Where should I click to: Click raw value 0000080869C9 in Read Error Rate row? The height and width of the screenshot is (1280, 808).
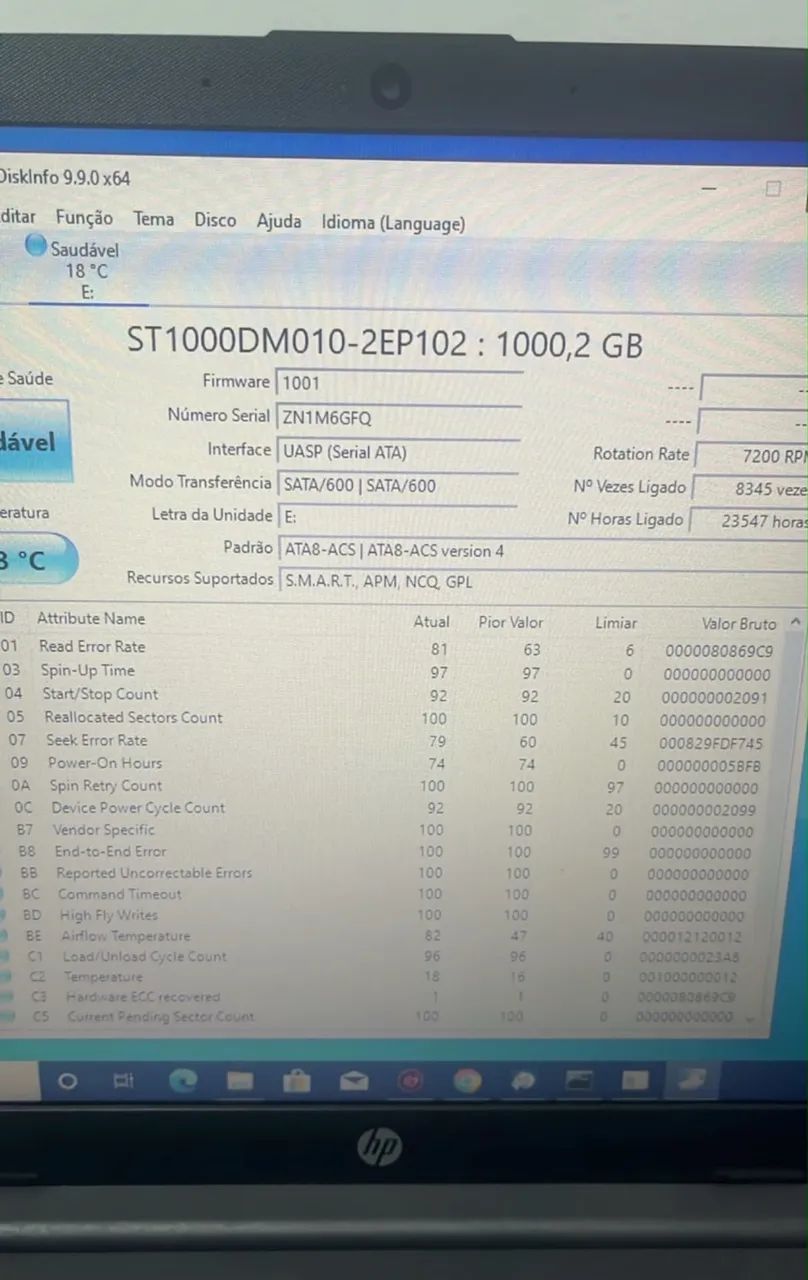(x=719, y=651)
